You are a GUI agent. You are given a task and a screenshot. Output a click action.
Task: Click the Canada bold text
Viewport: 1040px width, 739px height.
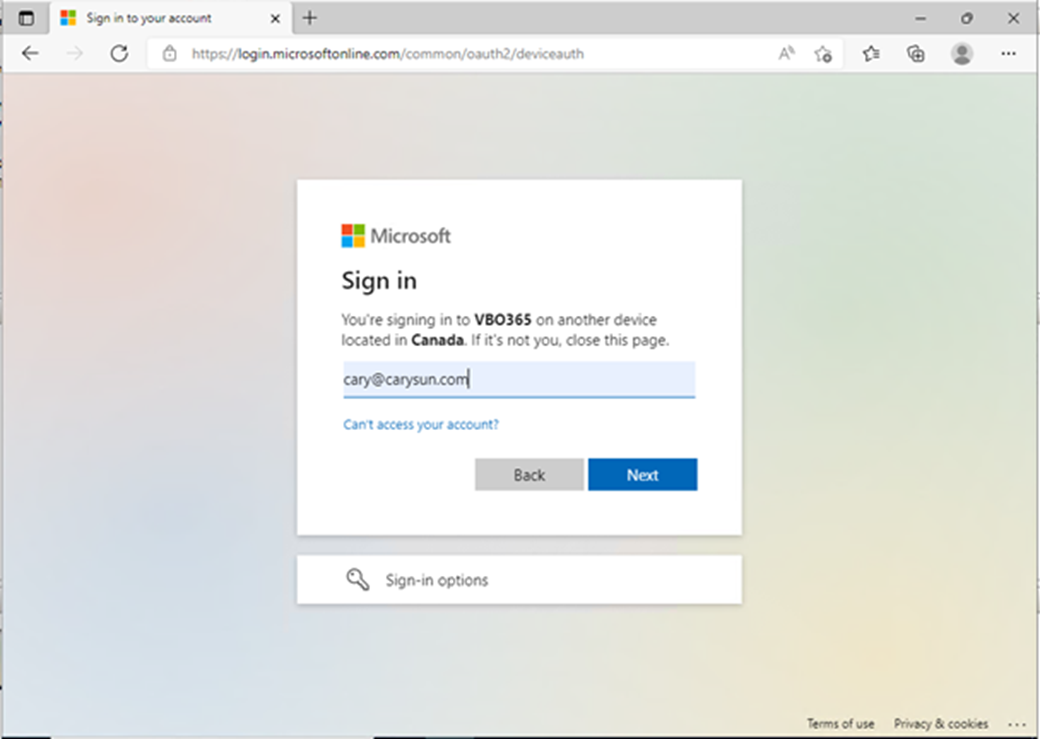pyautogui.click(x=437, y=340)
